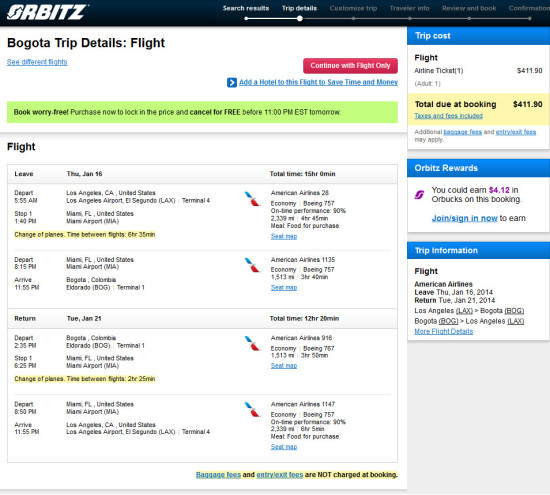Click American Airlines logo for flight 28
The image size is (550, 495).
point(252,198)
